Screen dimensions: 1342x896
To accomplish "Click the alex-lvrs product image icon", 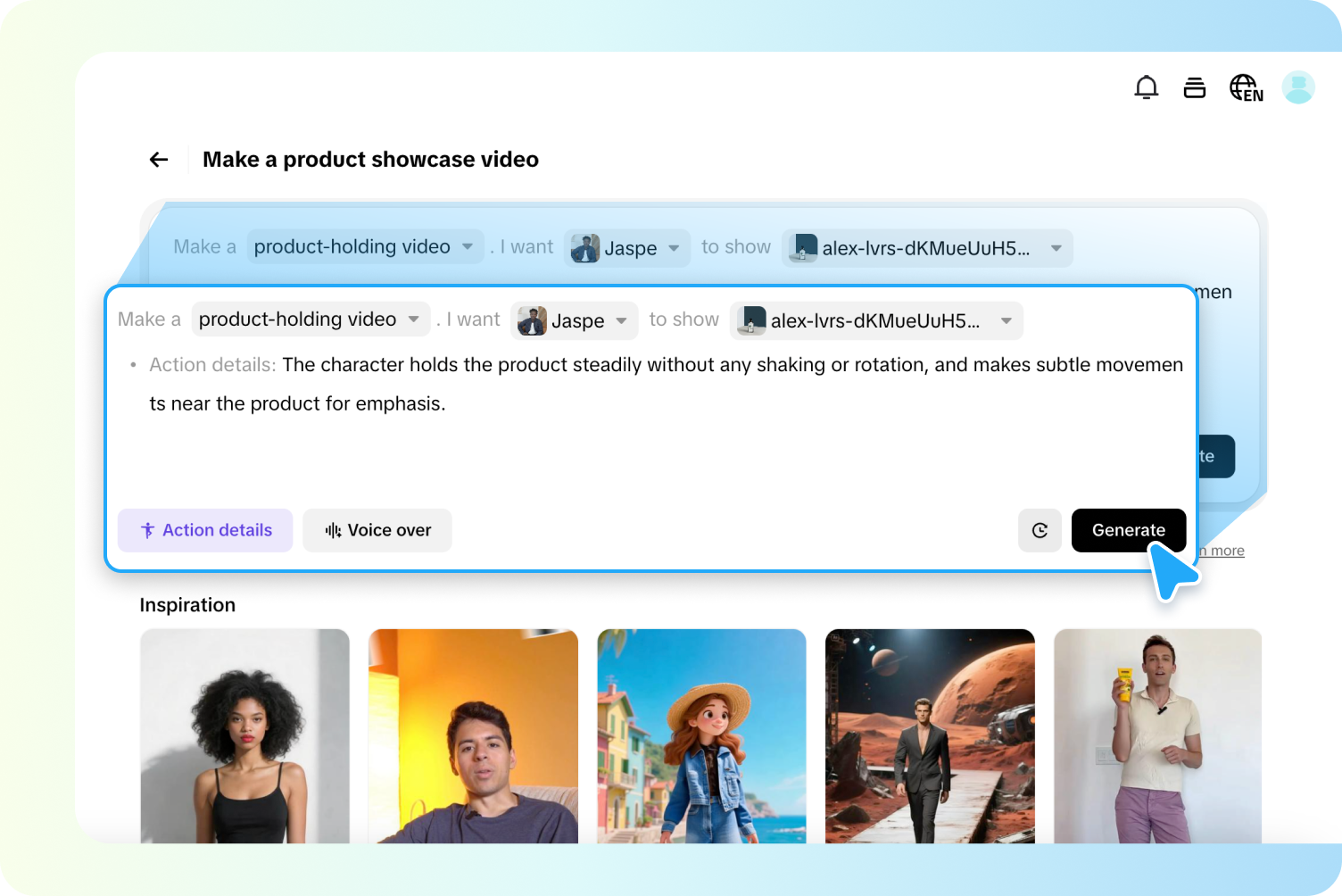I will click(x=750, y=320).
